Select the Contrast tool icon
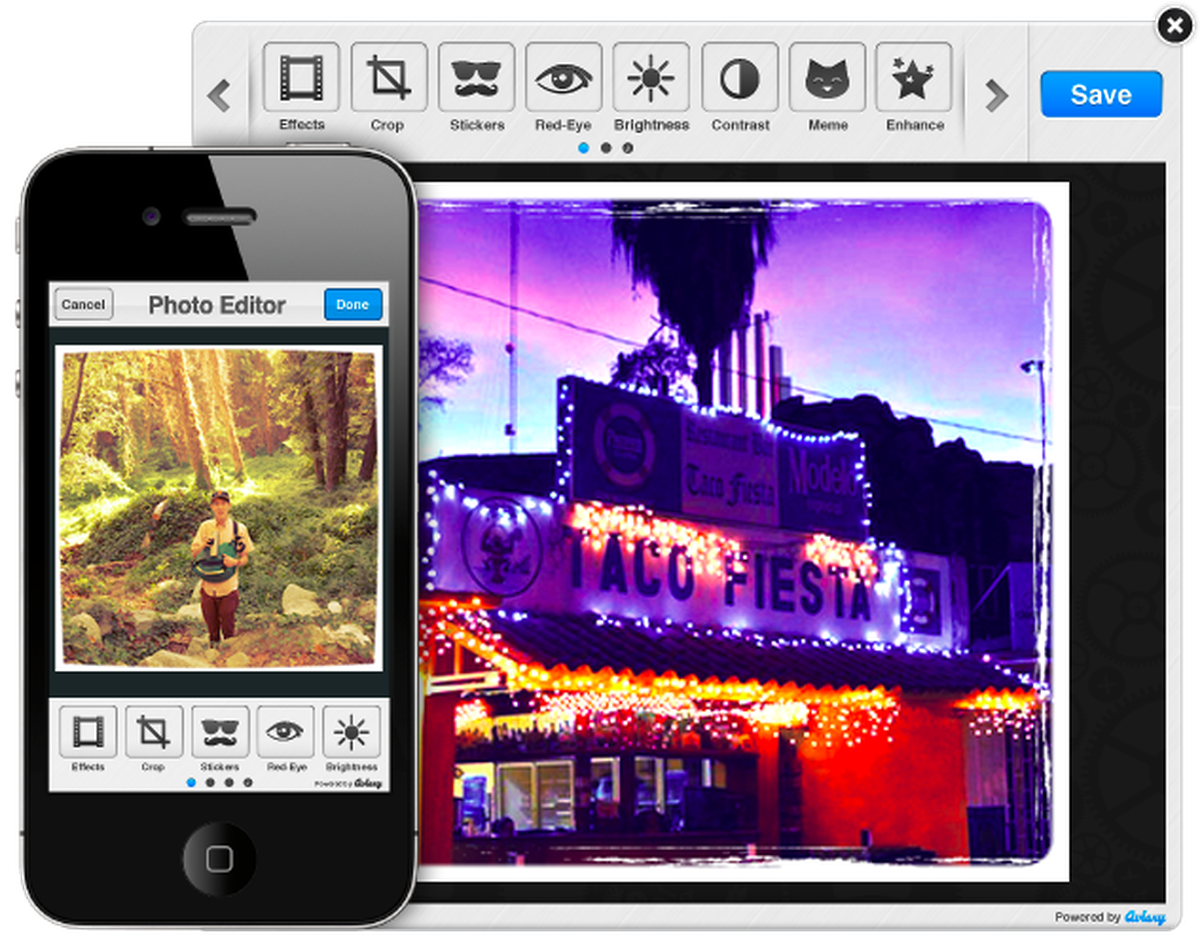The height and width of the screenshot is (952, 1200). [x=740, y=78]
